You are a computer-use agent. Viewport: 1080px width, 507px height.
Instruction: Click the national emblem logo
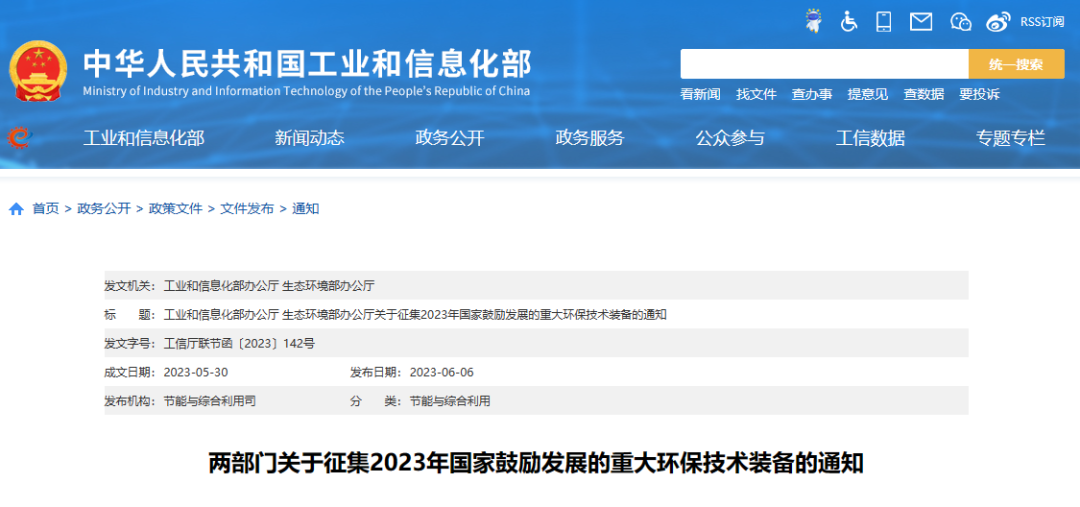38,71
